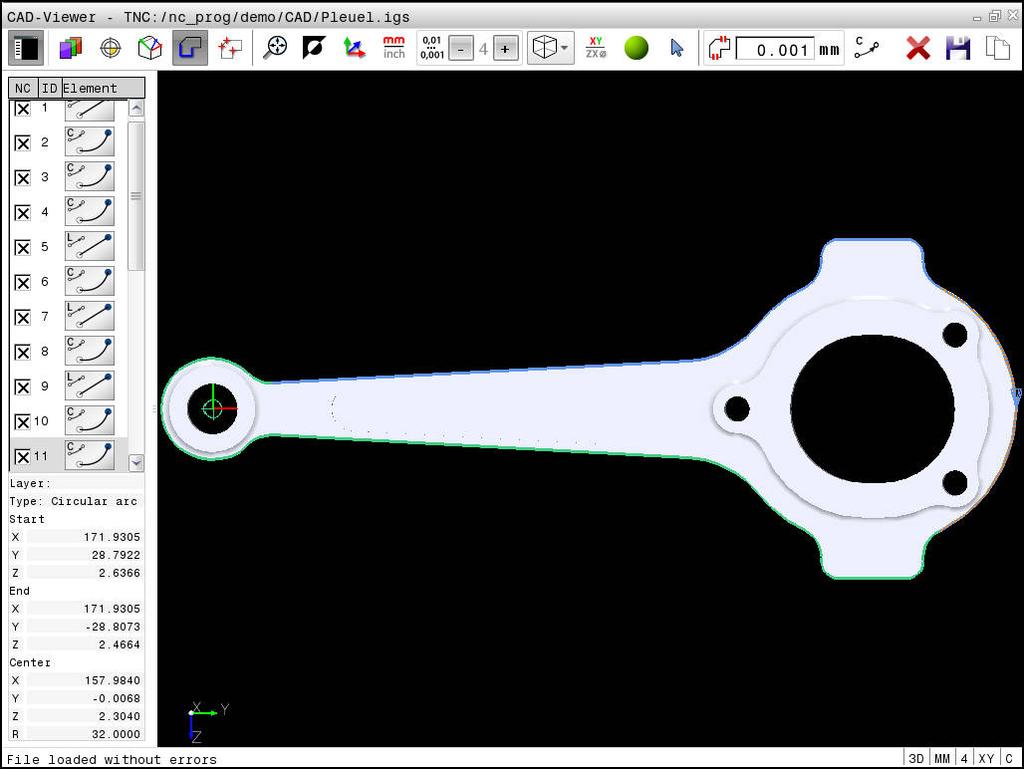Uncheck NC checkbox for element 6
The image size is (1024, 769).
tap(22, 283)
